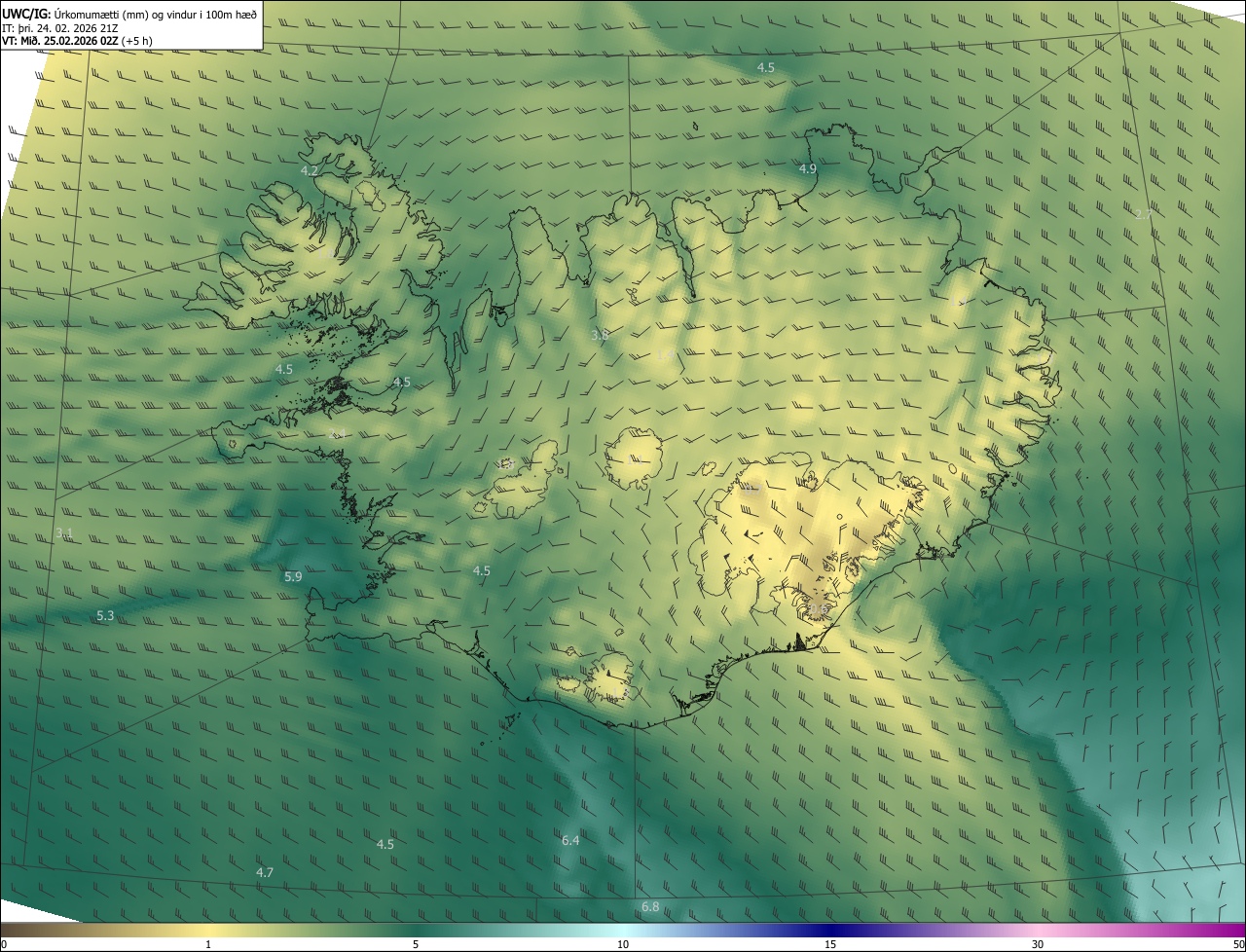Image resolution: width=1246 pixels, height=952 pixels.
Task: Select the 6.8 value label above the color bar
Action: [650, 907]
